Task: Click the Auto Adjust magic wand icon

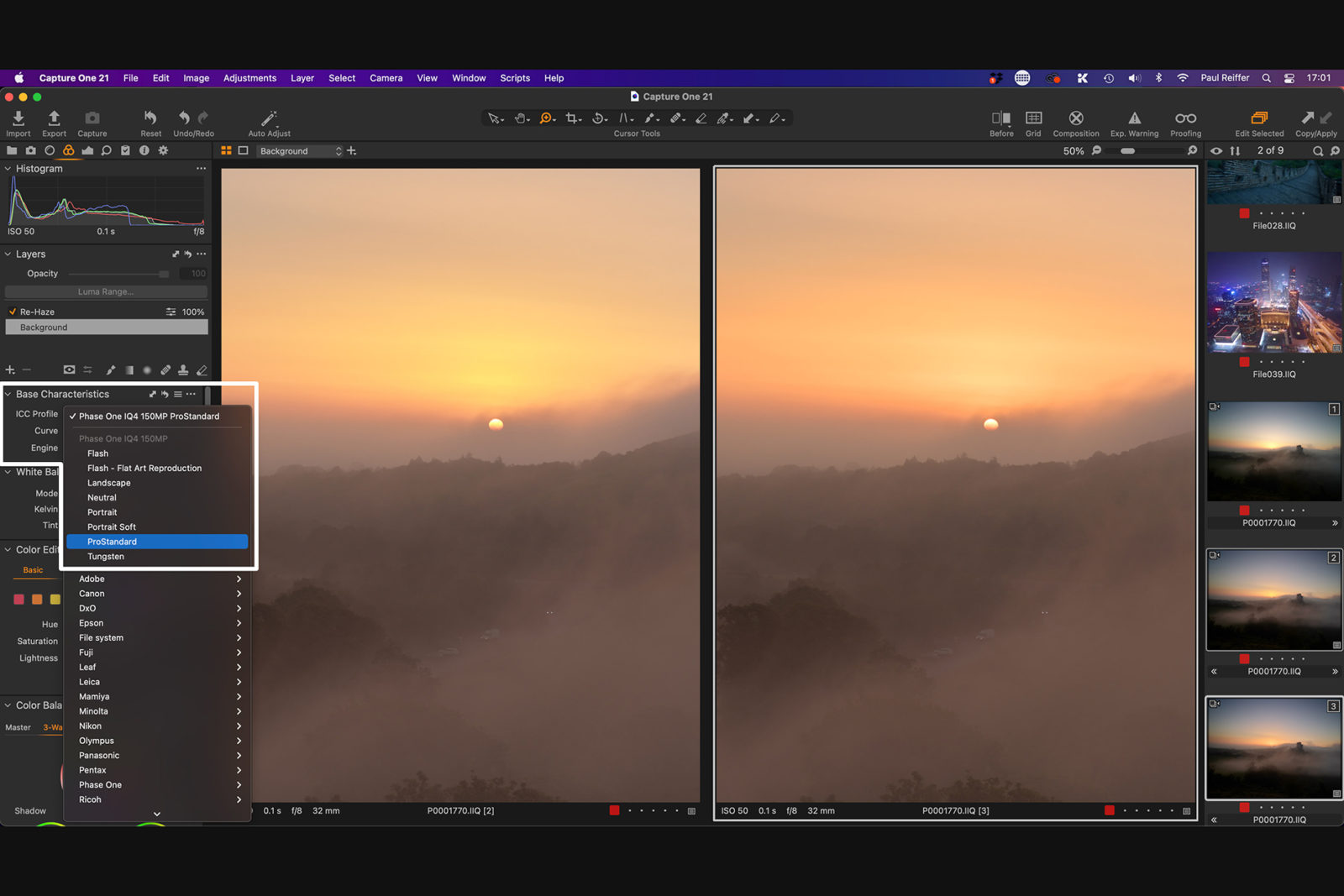Action: (x=268, y=118)
